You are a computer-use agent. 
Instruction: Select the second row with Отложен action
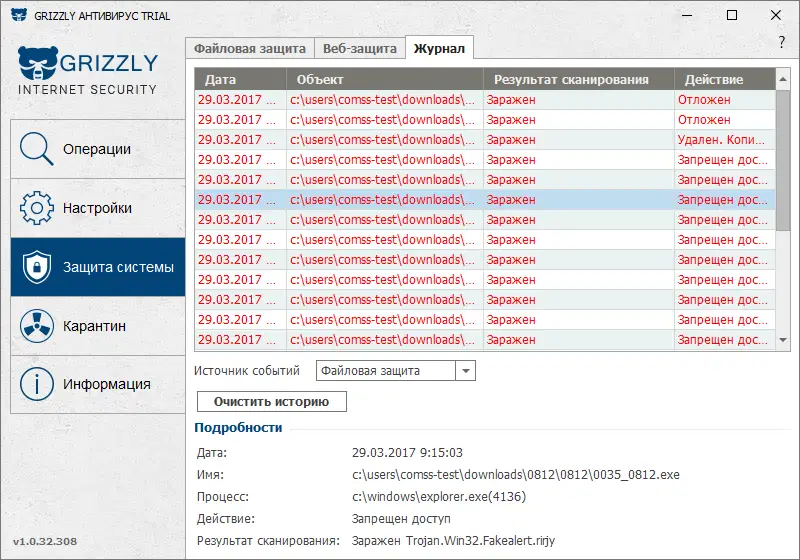(x=485, y=120)
